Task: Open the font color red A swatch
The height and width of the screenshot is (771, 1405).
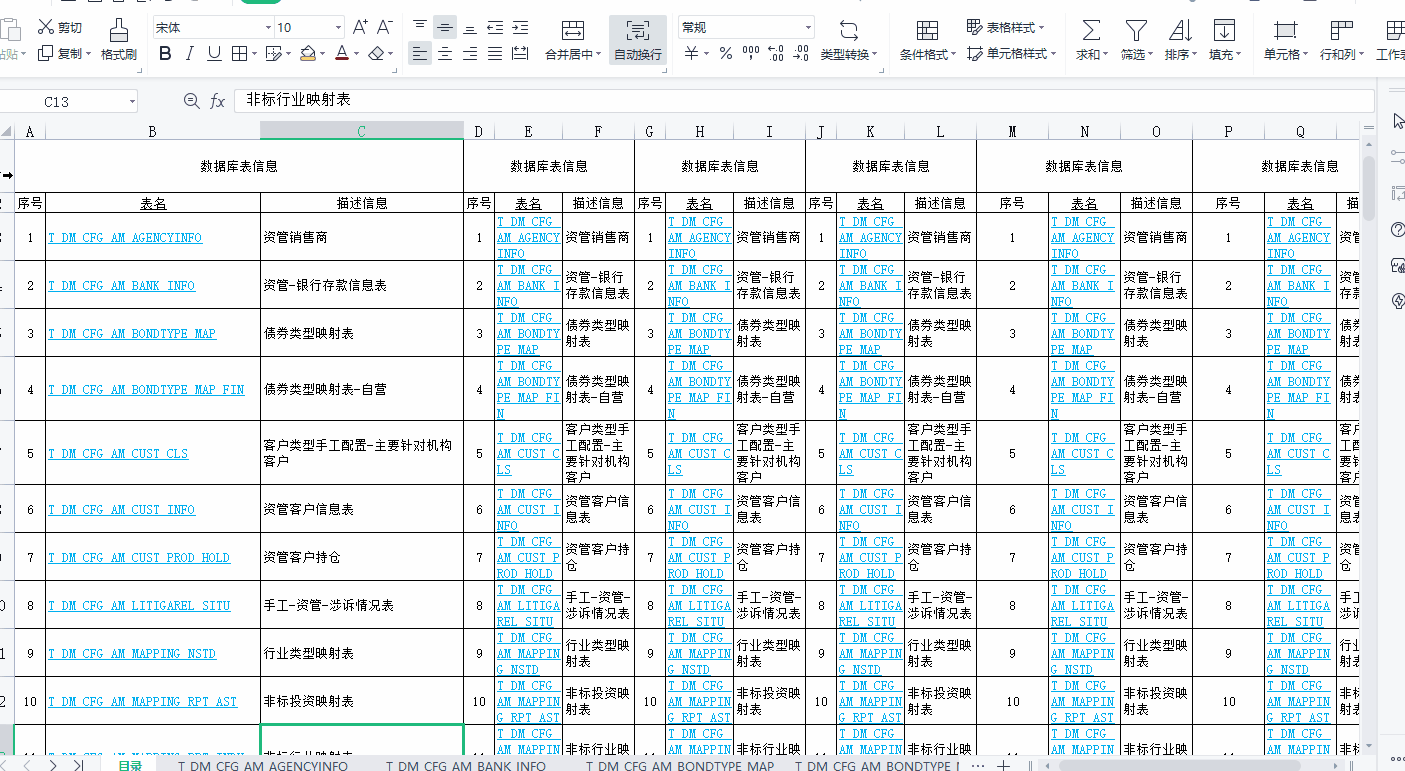Action: pos(341,54)
